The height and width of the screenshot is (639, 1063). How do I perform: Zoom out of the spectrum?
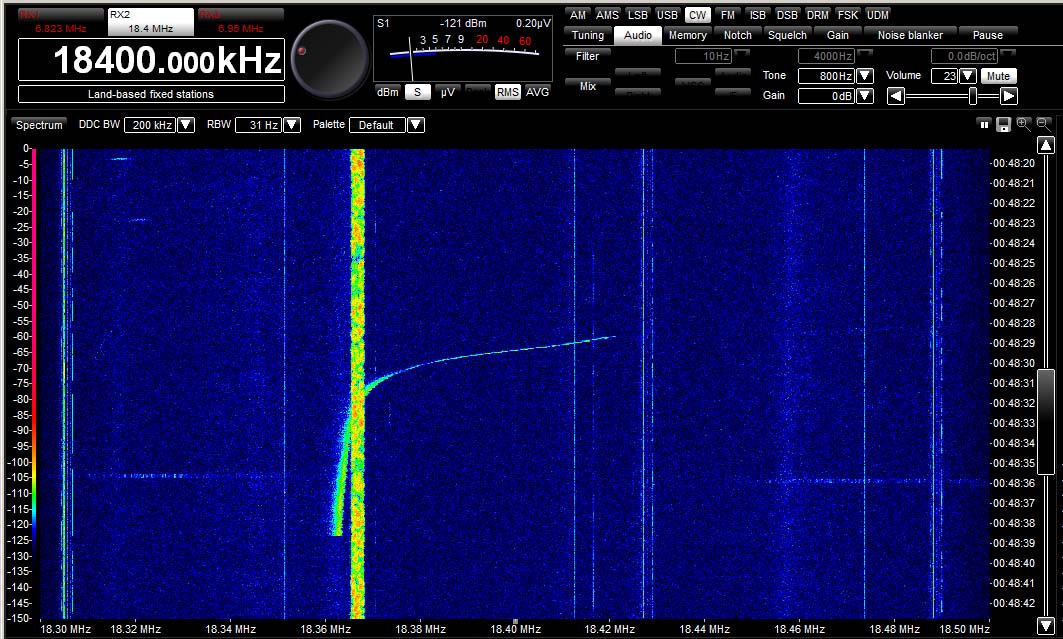tap(1044, 124)
